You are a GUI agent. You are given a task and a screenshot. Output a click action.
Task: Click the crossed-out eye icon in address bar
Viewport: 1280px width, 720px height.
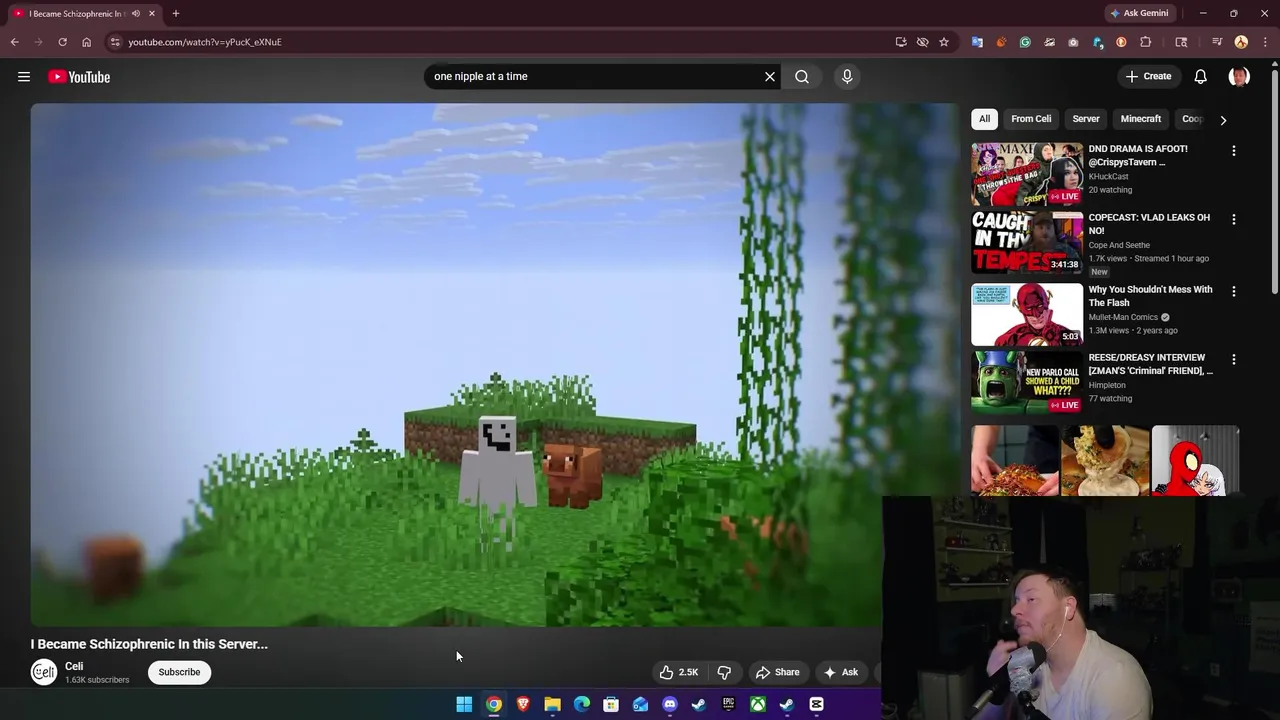pos(922,42)
